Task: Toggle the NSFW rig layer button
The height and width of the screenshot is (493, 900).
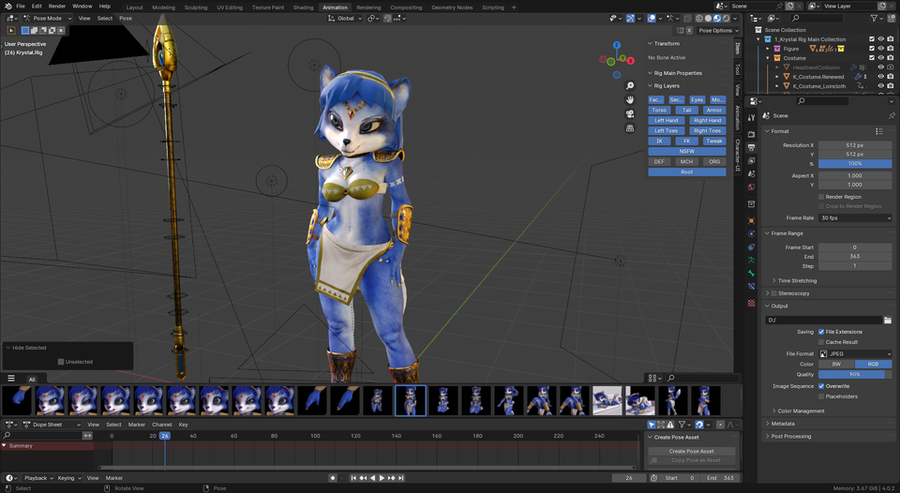Action: pyautogui.click(x=687, y=152)
